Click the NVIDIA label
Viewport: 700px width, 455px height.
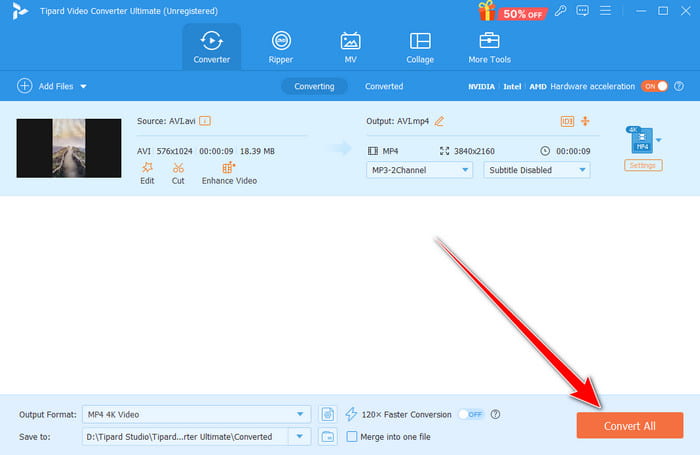click(x=481, y=87)
